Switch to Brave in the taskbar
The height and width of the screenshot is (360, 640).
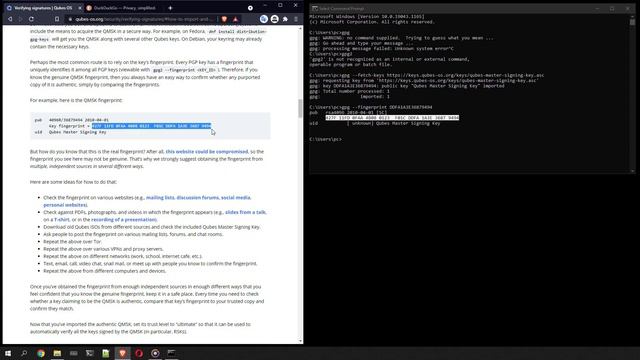[x=122, y=353]
